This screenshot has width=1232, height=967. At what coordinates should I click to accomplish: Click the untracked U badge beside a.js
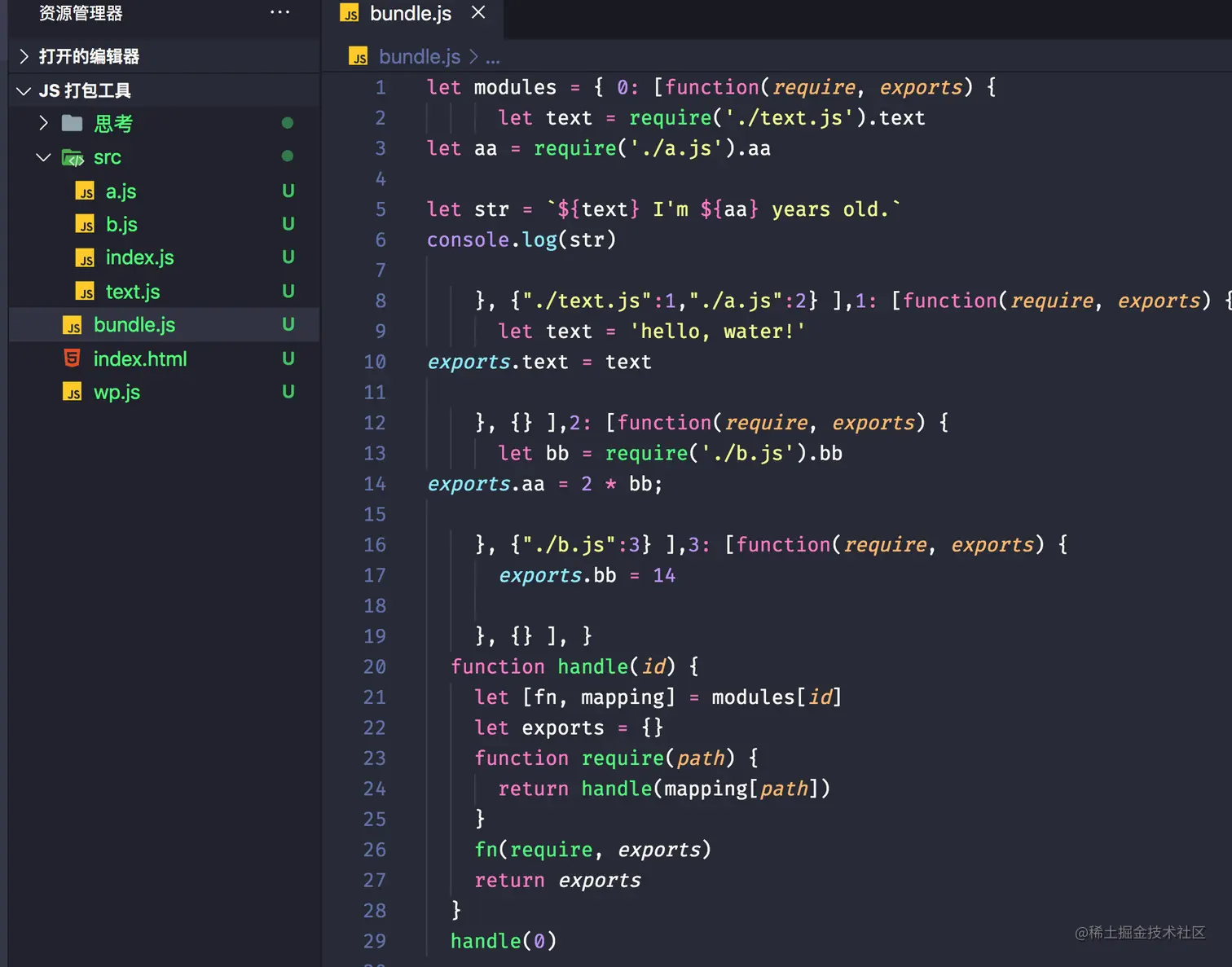(288, 191)
